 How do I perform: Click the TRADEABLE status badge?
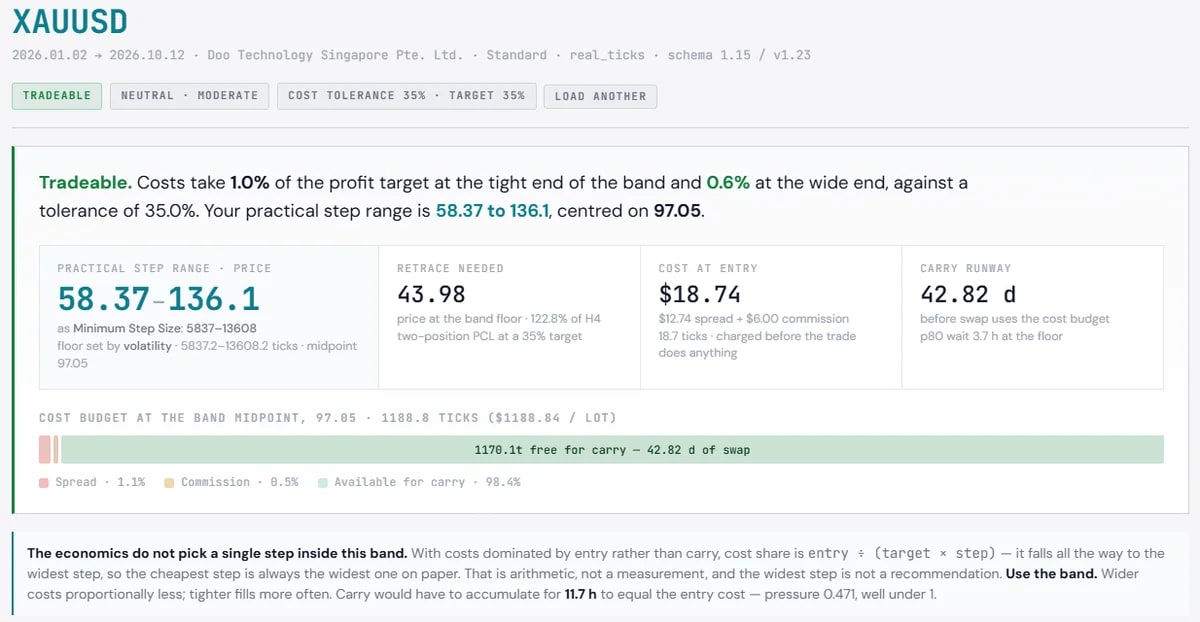pos(57,96)
